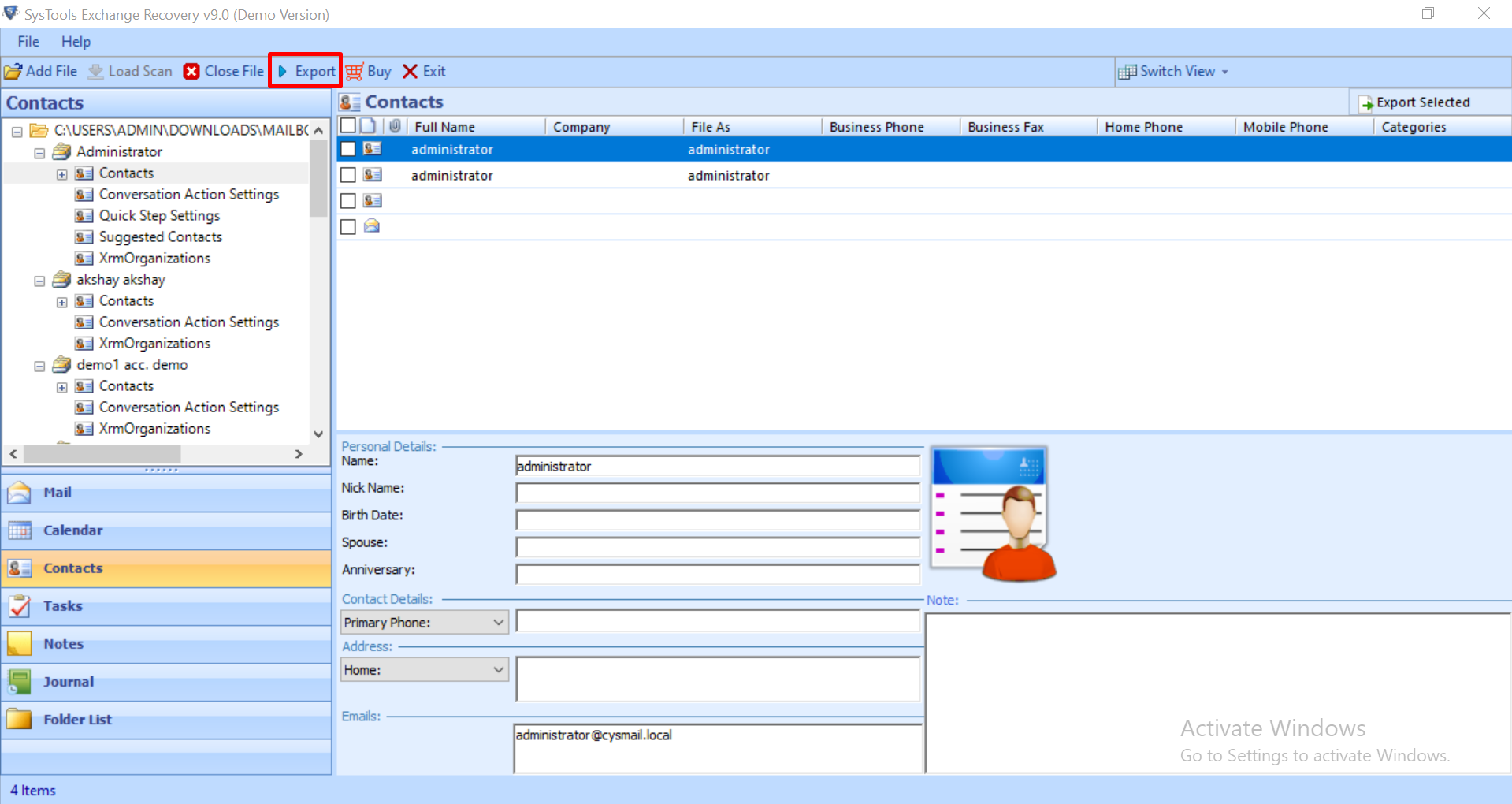The image size is (1512, 804).
Task: Click the folder tree scroll down arrow
Action: [x=318, y=434]
